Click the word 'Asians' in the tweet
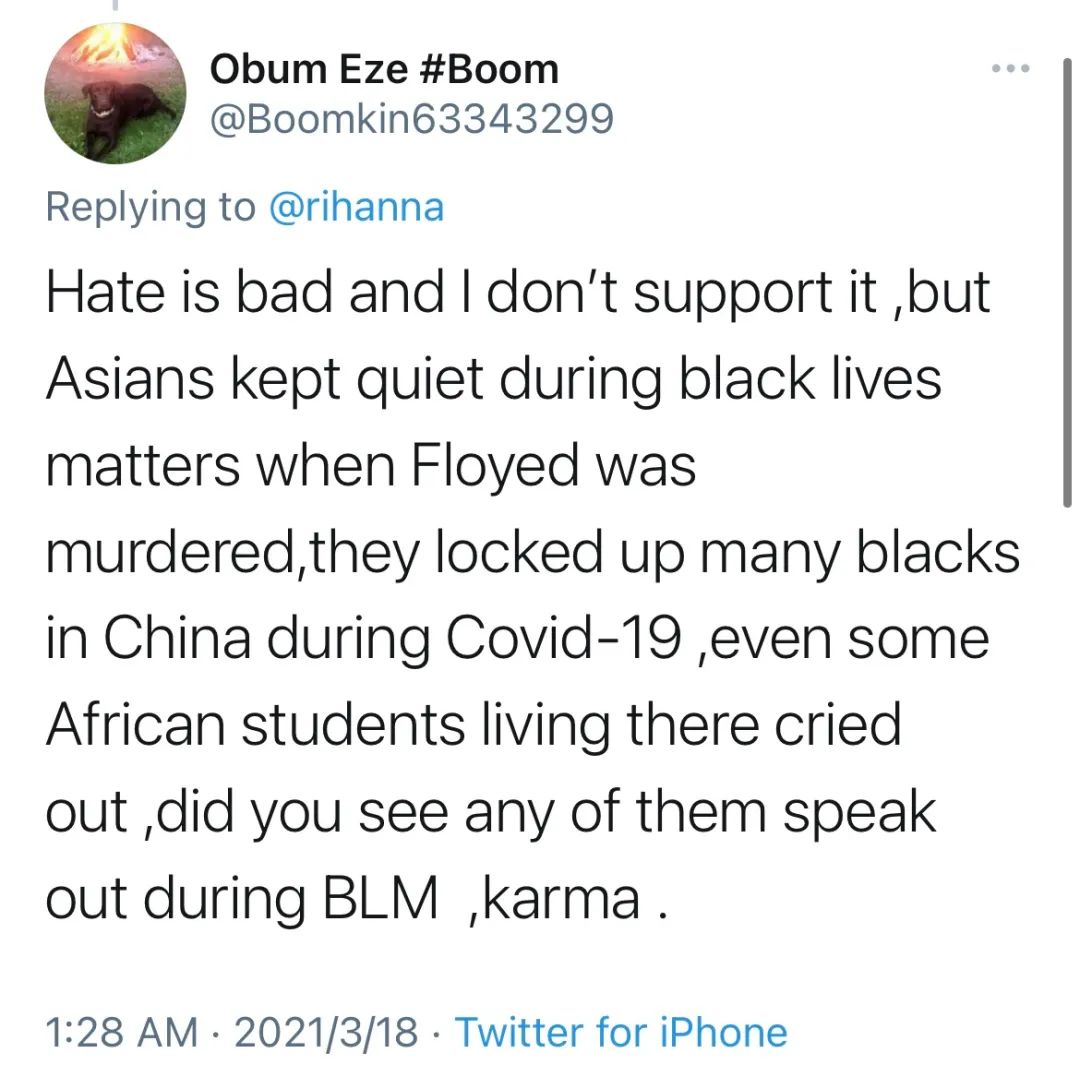The image size is (1080, 1089). [130, 379]
